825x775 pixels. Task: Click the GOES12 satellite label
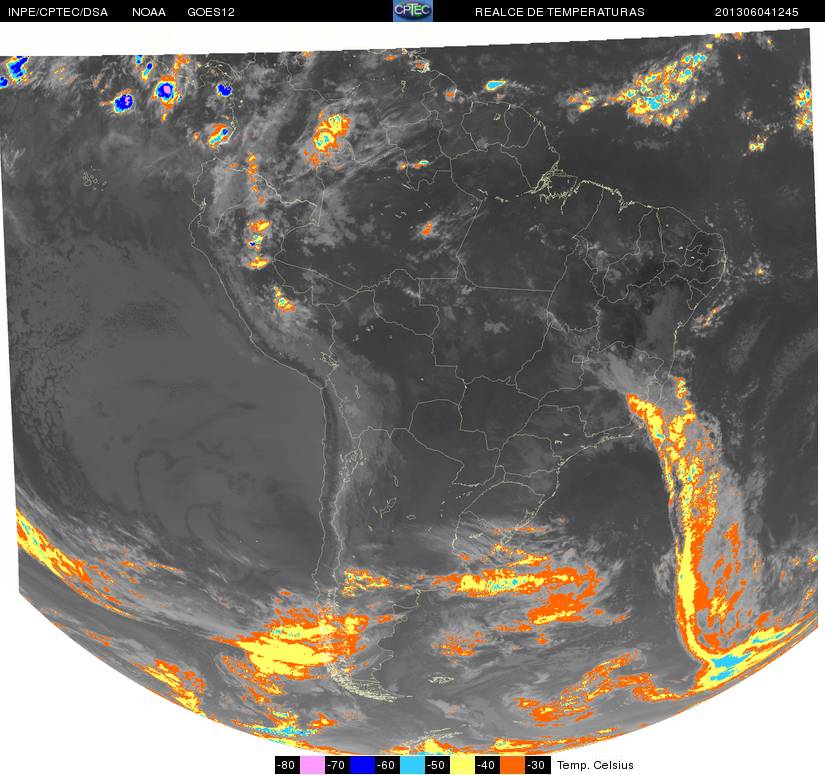click(211, 12)
